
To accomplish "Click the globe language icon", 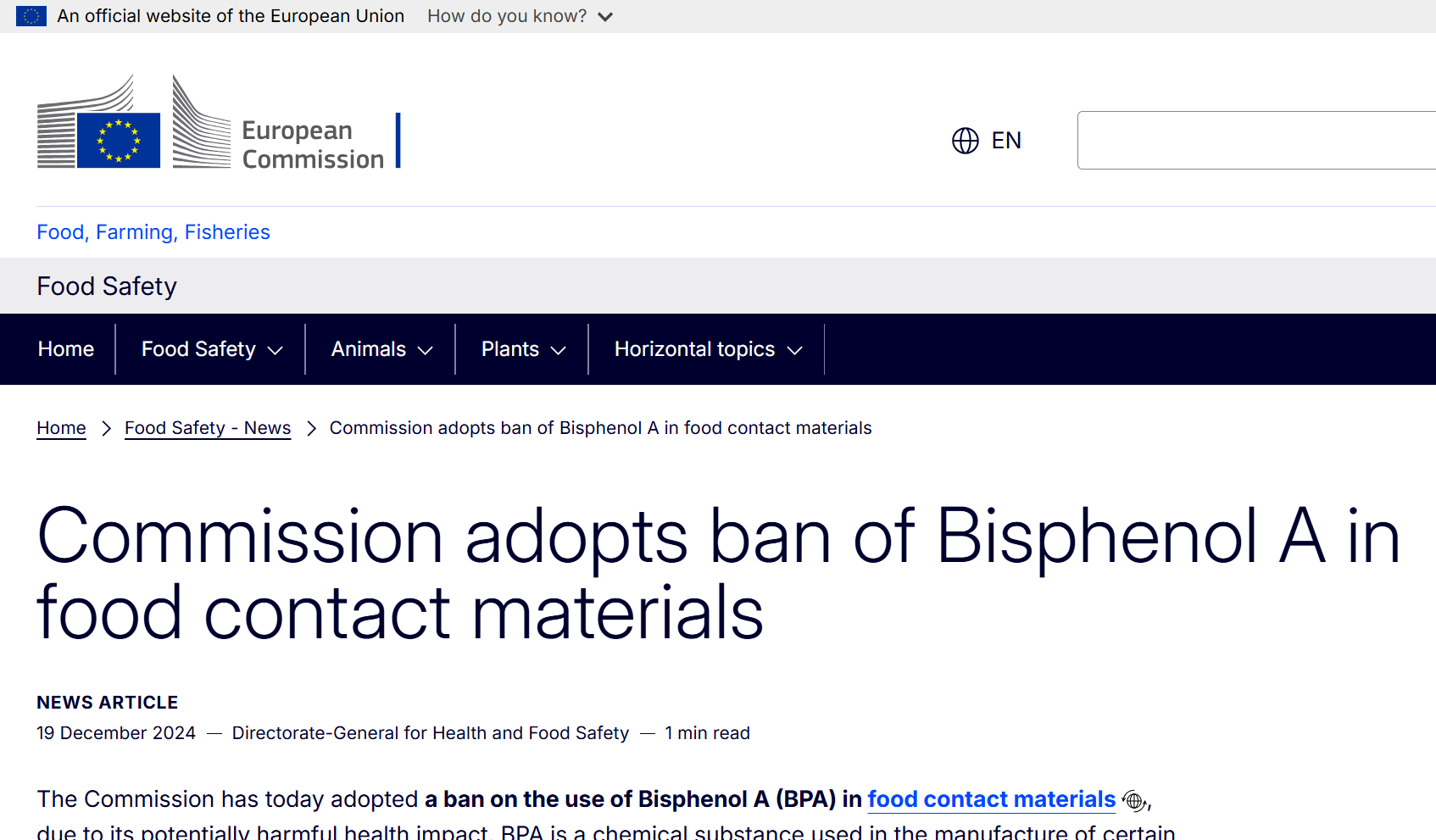I will tap(965, 141).
